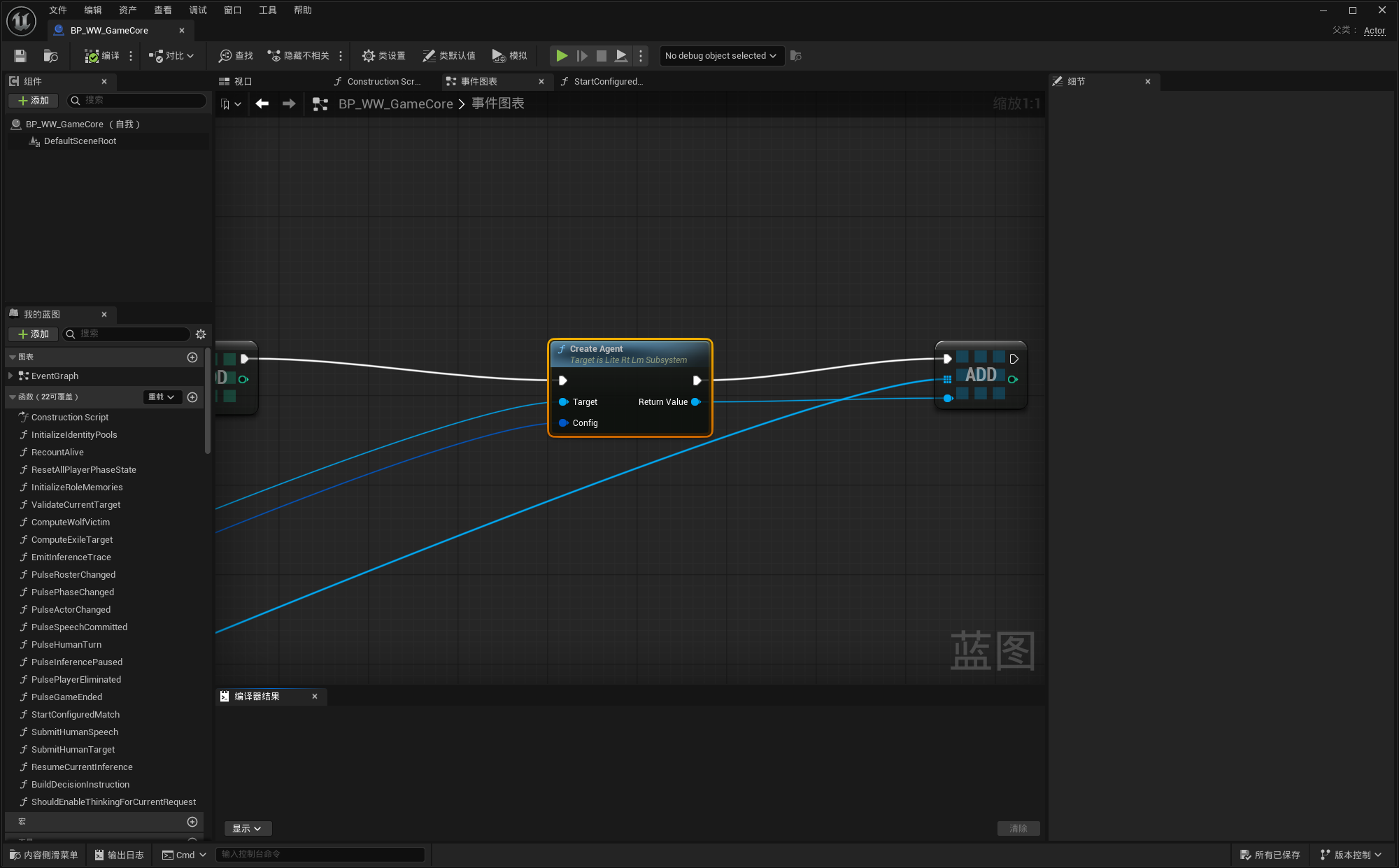Open the Actor parent class link
The height and width of the screenshot is (868, 1399).
point(1374,31)
